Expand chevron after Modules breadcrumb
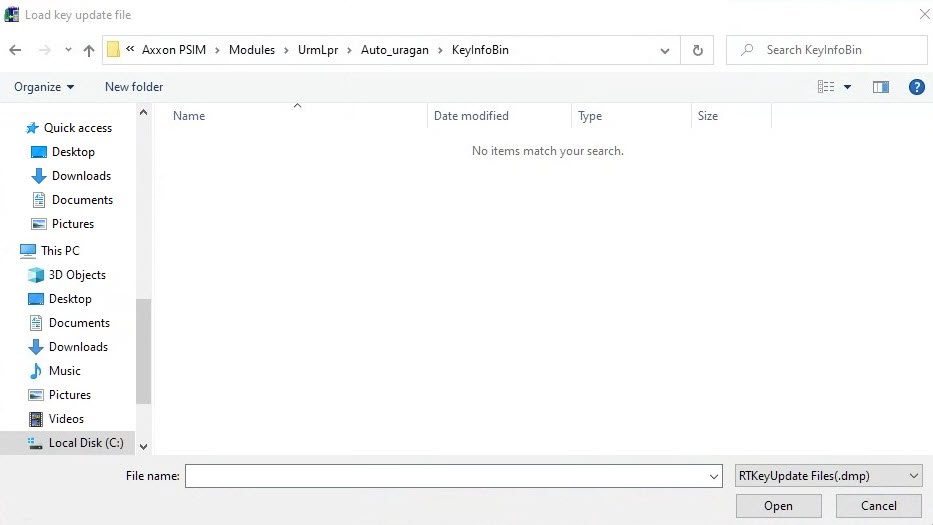933x525 pixels. pos(286,51)
